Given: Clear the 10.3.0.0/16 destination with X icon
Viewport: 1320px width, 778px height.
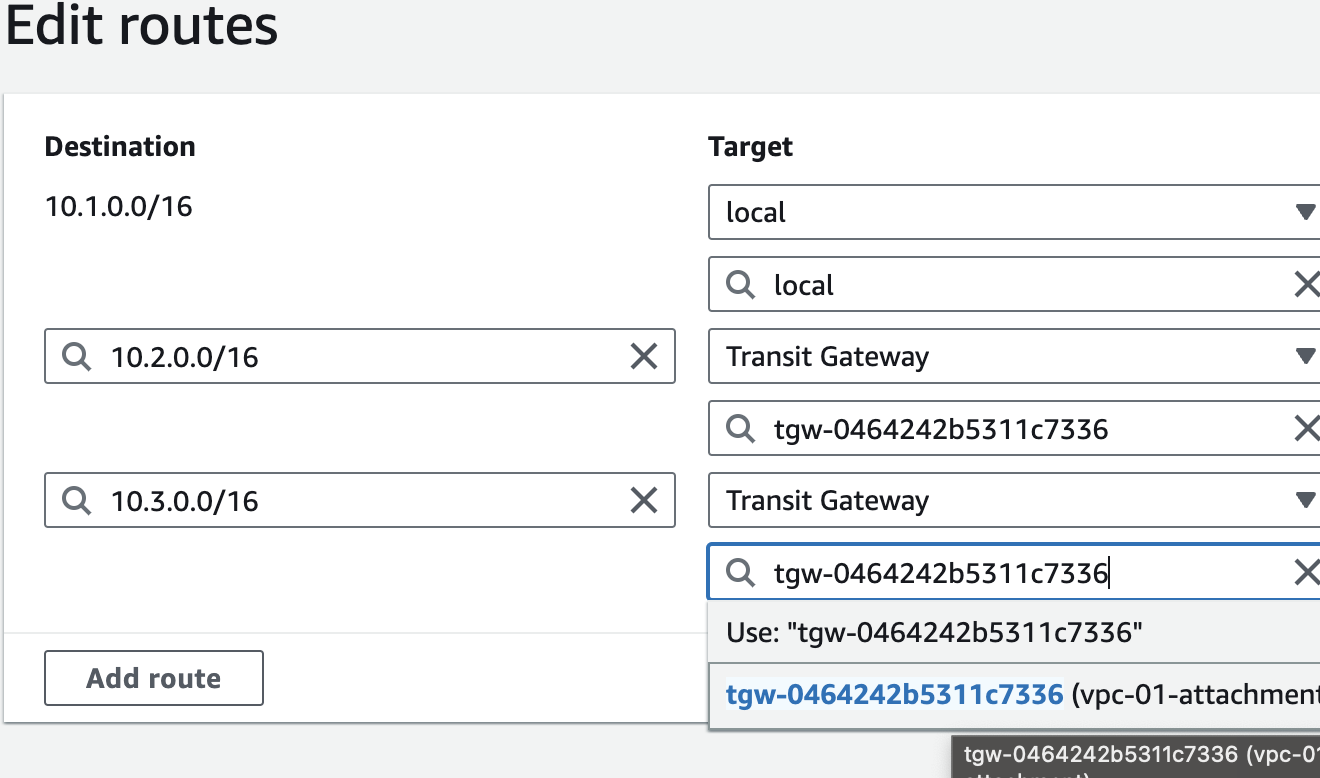Looking at the screenshot, I should (643, 500).
